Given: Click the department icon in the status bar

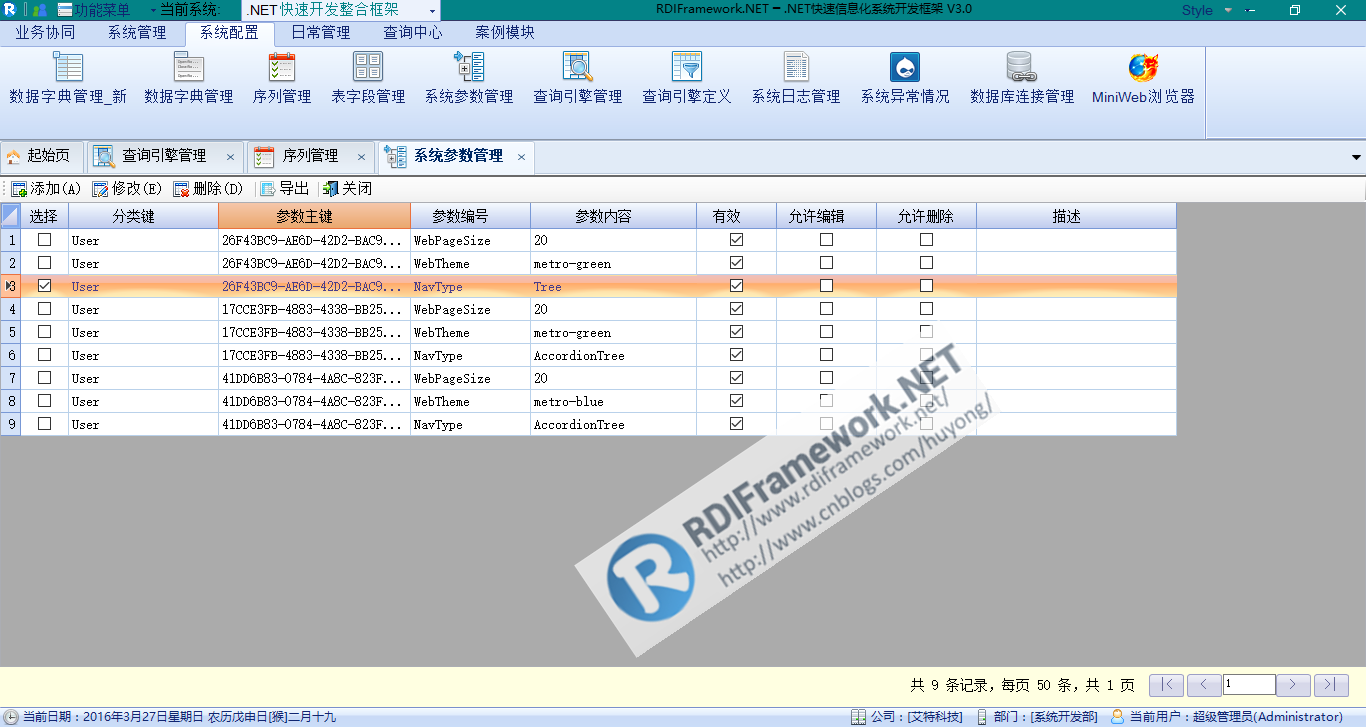Looking at the screenshot, I should (x=982, y=717).
